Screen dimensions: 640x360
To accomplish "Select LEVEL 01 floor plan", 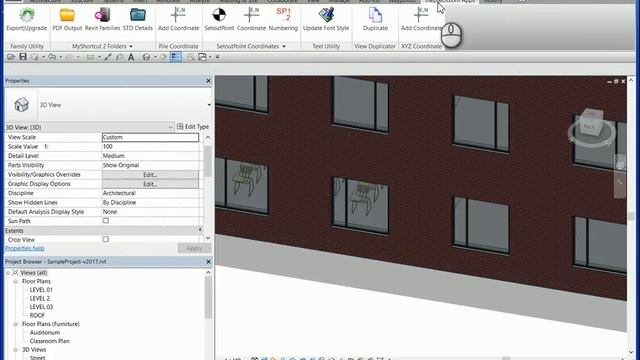I will 41,290.
